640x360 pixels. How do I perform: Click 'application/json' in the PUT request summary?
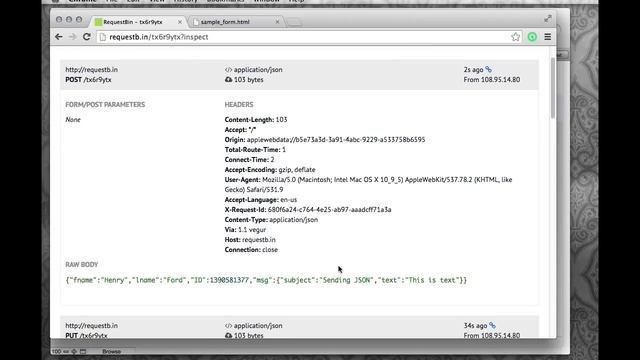click(x=258, y=325)
